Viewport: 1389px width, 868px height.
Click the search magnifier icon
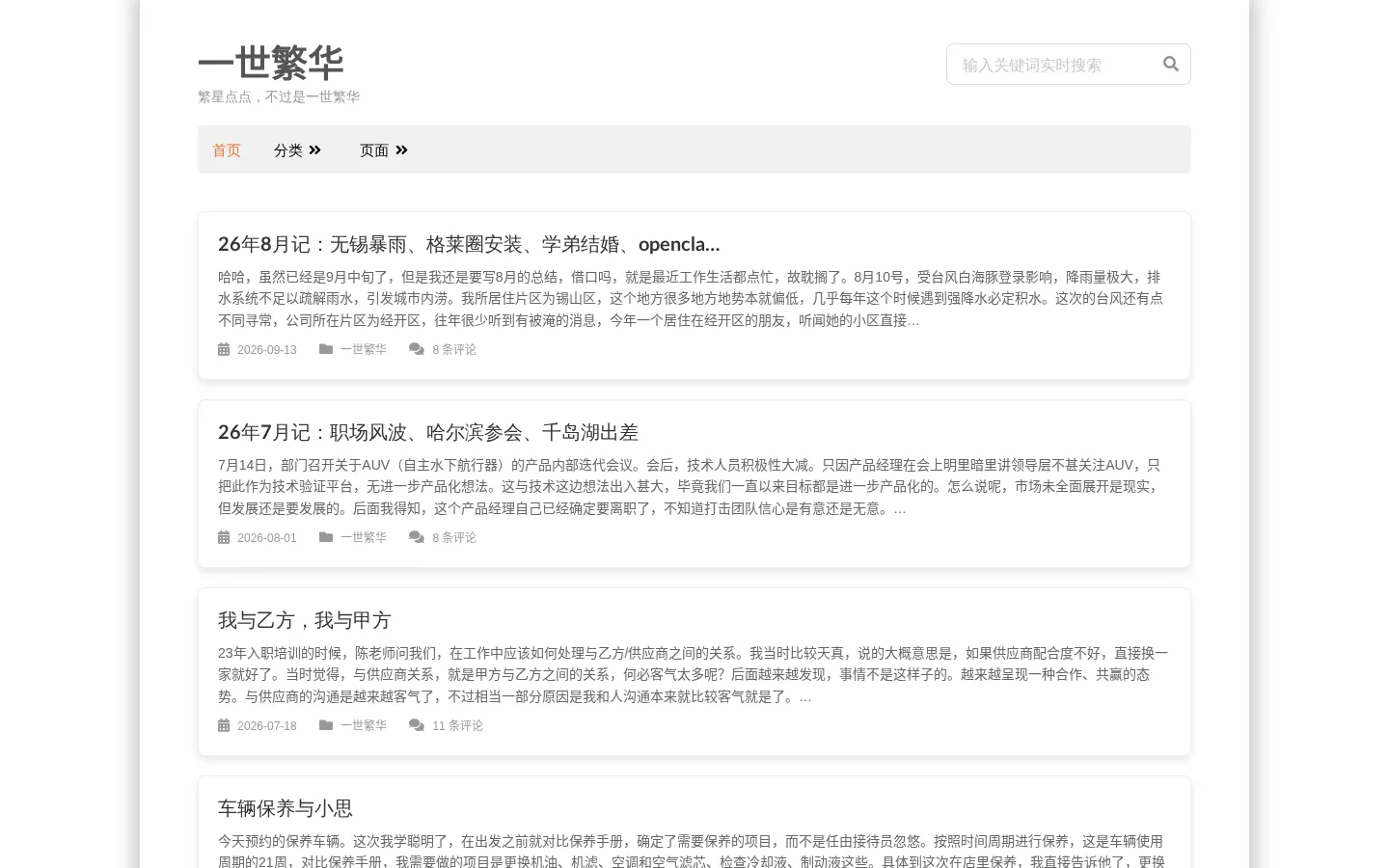(x=1171, y=64)
